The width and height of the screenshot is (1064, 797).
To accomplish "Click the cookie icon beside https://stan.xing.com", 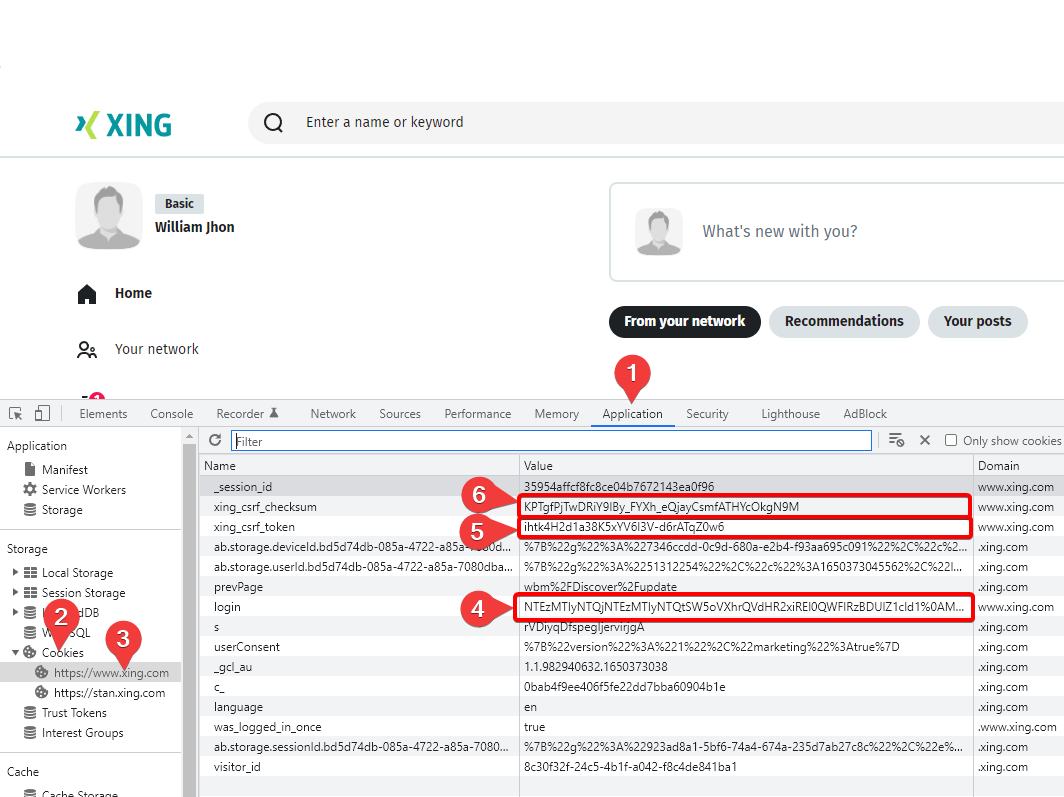I will (41, 693).
